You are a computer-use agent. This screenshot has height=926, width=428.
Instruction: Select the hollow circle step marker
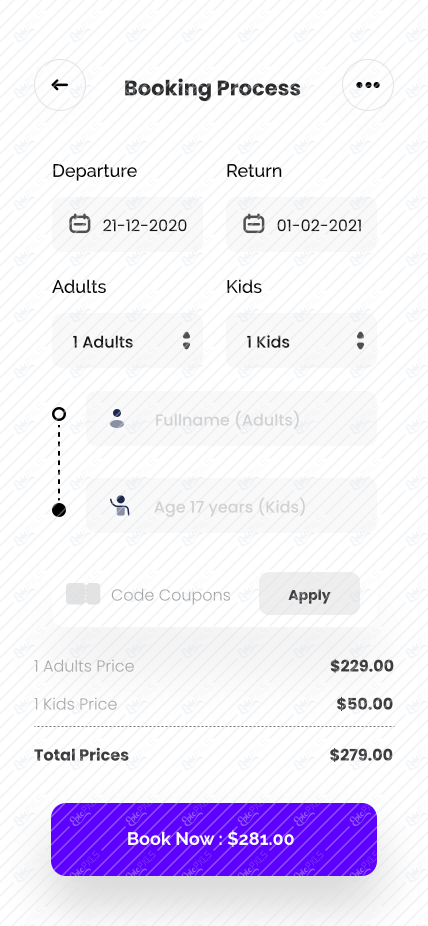(x=58, y=414)
